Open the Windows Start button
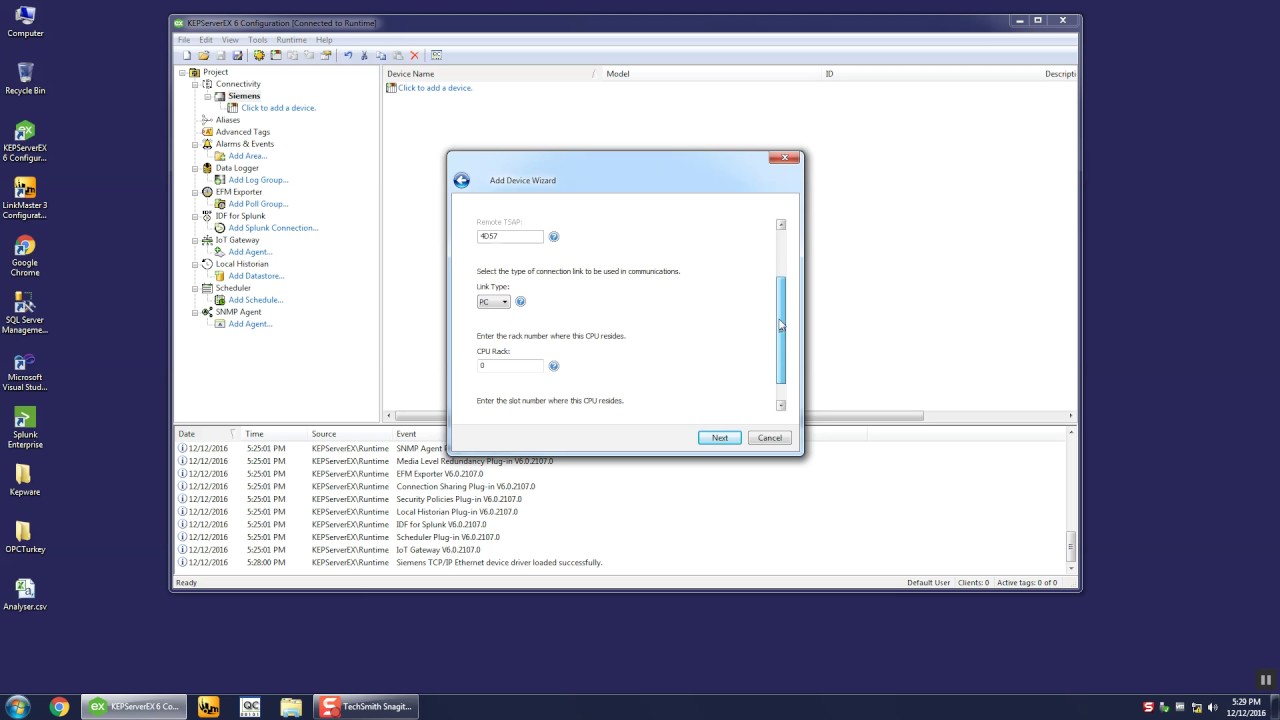This screenshot has width=1280, height=720. click(18, 707)
